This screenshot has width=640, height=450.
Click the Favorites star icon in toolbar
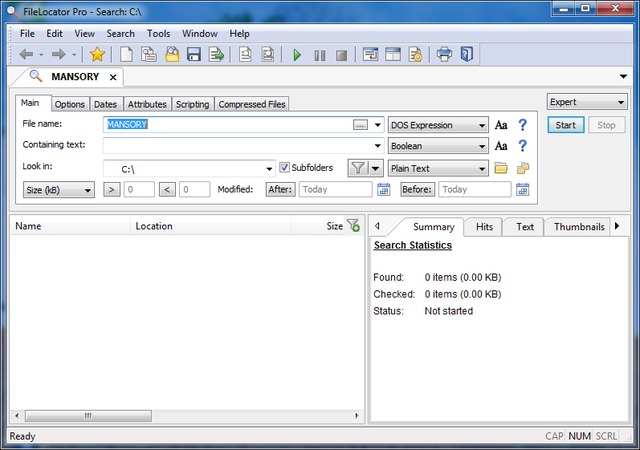97,54
